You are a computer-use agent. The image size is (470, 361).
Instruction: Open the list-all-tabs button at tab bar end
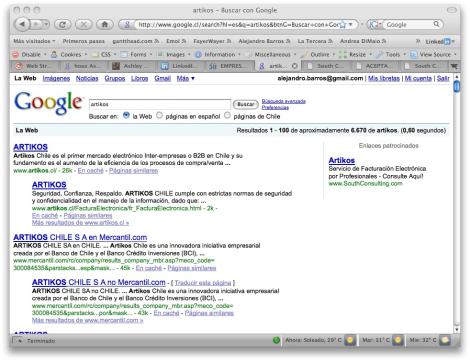click(x=454, y=66)
